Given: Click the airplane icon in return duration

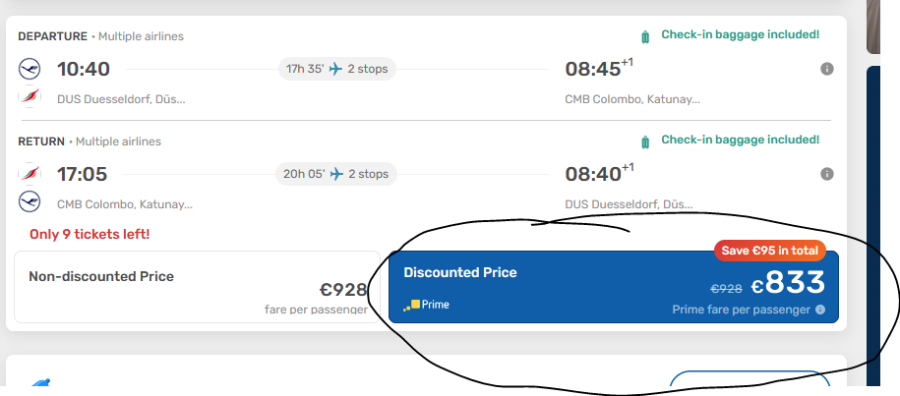Looking at the screenshot, I should (336, 174).
